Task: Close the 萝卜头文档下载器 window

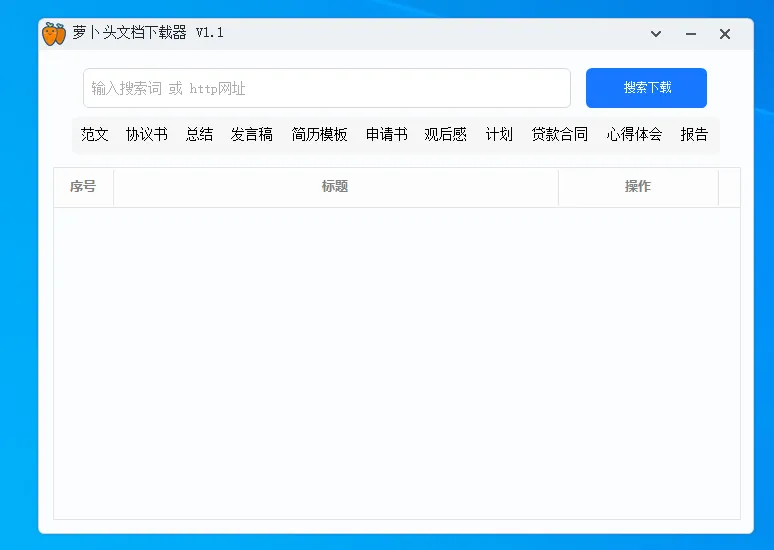Action: coord(725,34)
